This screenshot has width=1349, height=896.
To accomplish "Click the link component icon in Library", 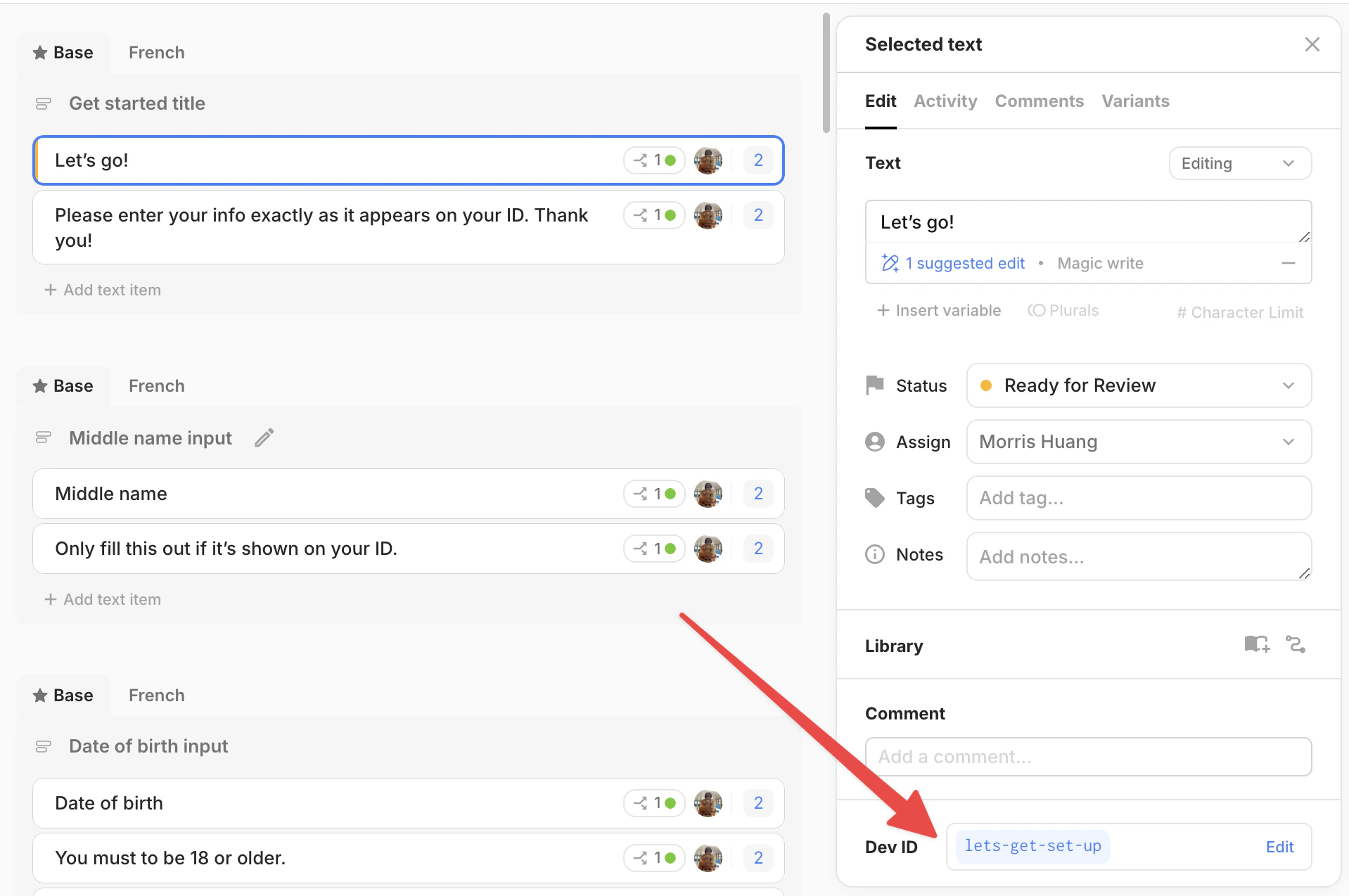I will tap(1296, 644).
